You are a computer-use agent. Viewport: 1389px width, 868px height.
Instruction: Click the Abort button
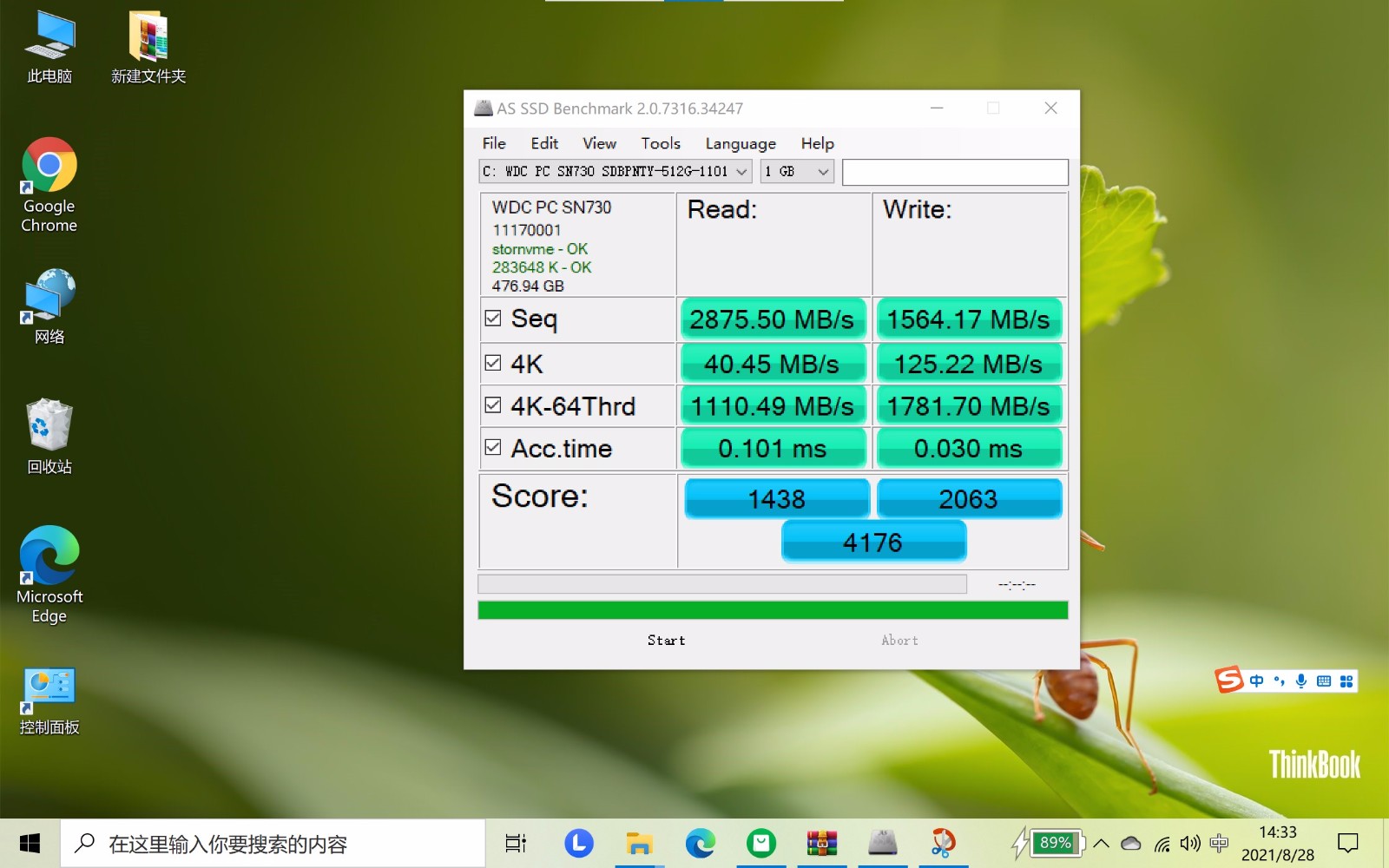click(899, 641)
